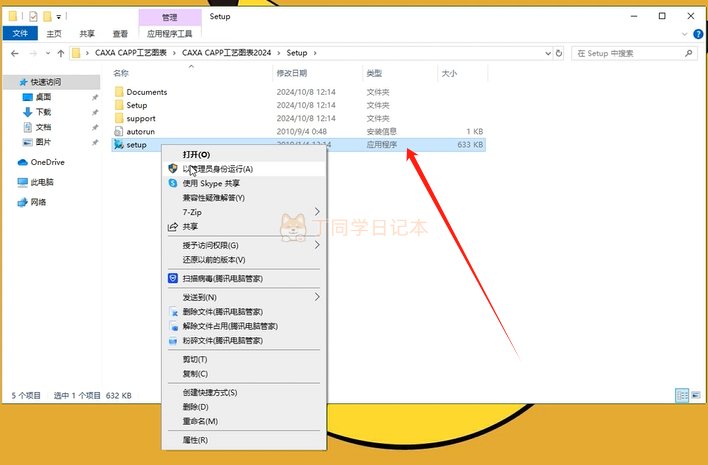Open the 应用程序工具 tab
The image size is (708, 465).
pyautogui.click(x=170, y=34)
